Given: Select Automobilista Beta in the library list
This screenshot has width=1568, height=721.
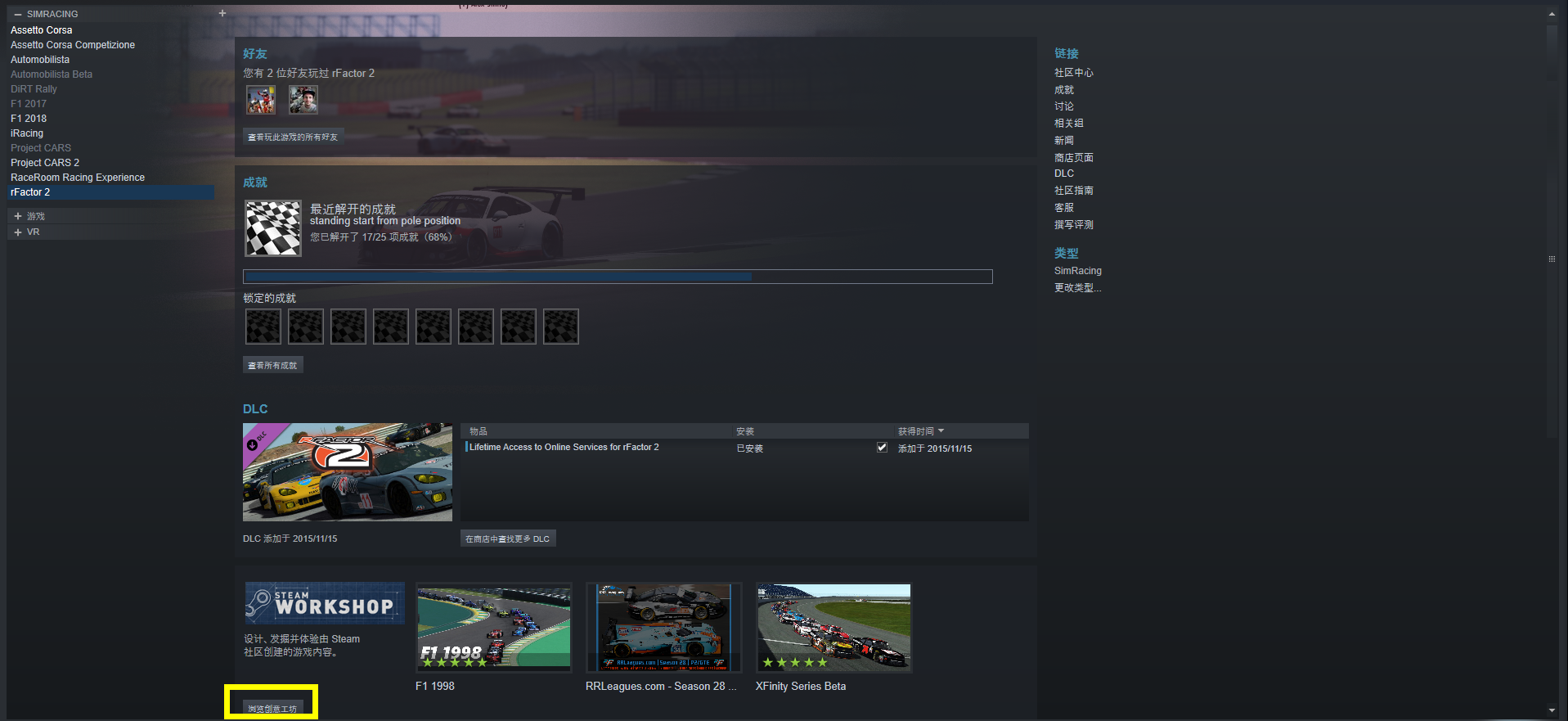Looking at the screenshot, I should coord(52,74).
